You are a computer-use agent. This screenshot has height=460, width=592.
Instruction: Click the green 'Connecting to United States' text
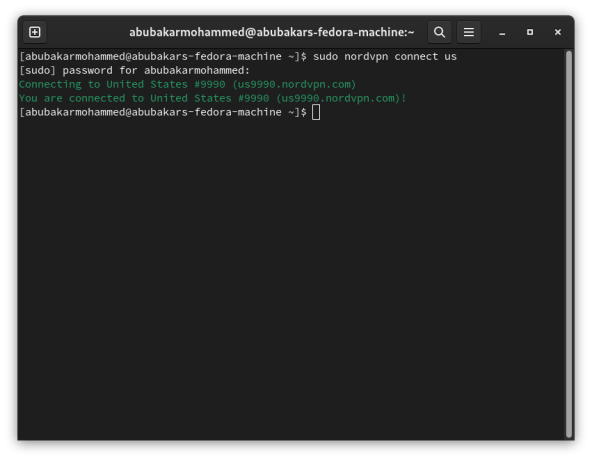click(x=103, y=85)
